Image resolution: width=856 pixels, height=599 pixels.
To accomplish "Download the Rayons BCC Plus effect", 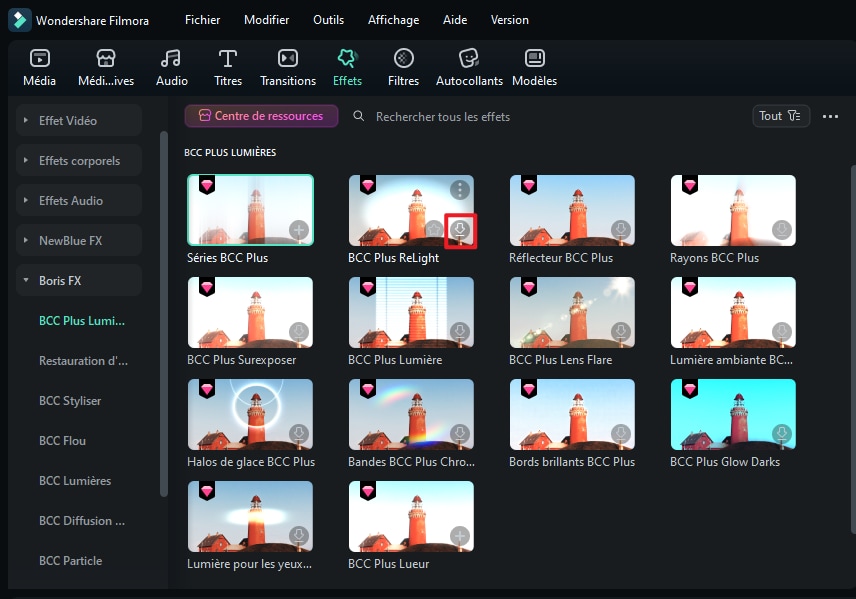I will point(782,229).
